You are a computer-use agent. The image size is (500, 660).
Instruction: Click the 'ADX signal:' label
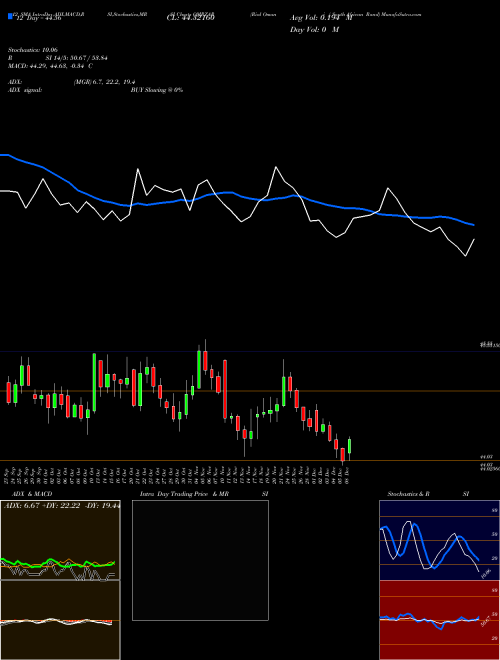pos(25,90)
